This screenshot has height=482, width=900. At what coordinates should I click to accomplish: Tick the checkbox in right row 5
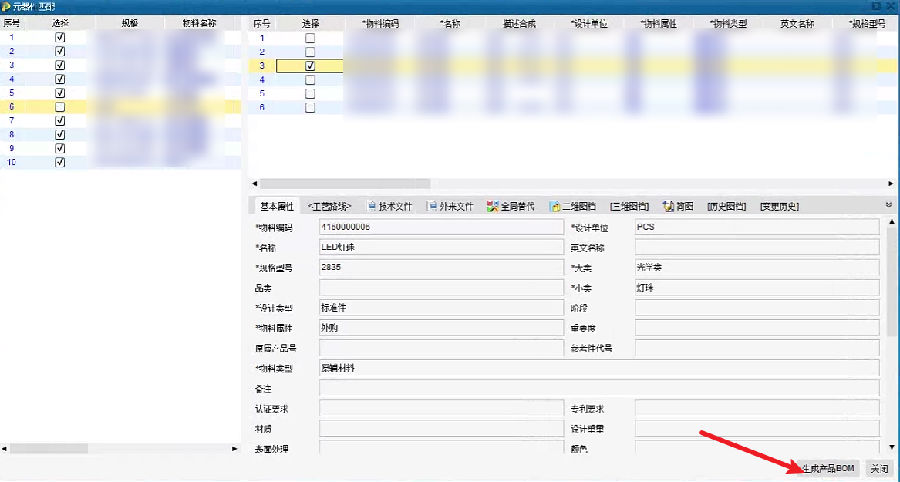coord(309,93)
